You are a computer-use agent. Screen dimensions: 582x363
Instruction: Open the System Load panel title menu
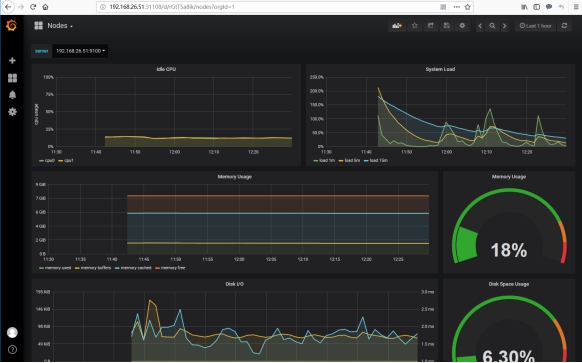tap(440, 69)
